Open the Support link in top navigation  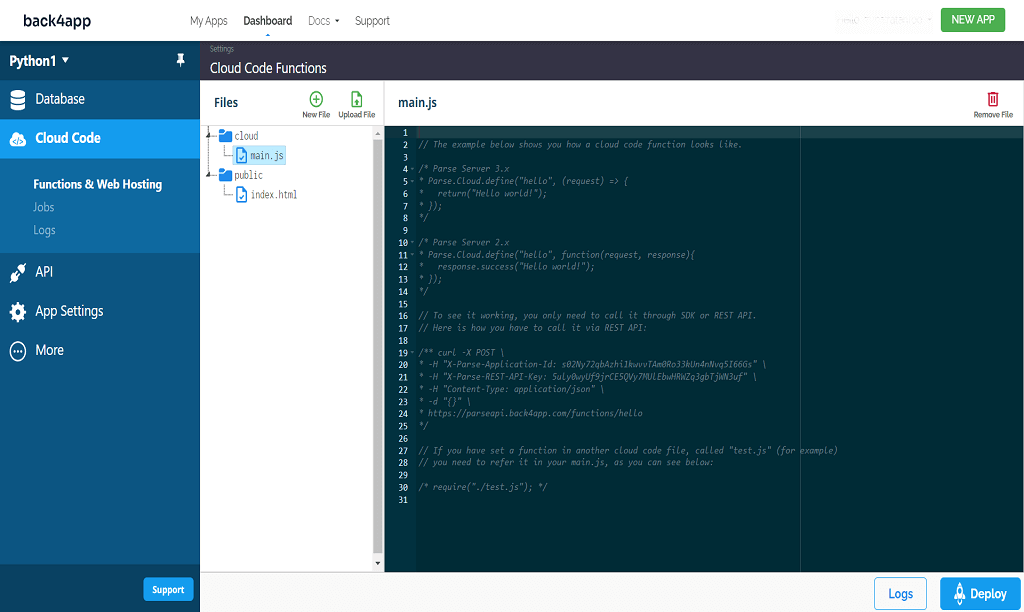[372, 21]
